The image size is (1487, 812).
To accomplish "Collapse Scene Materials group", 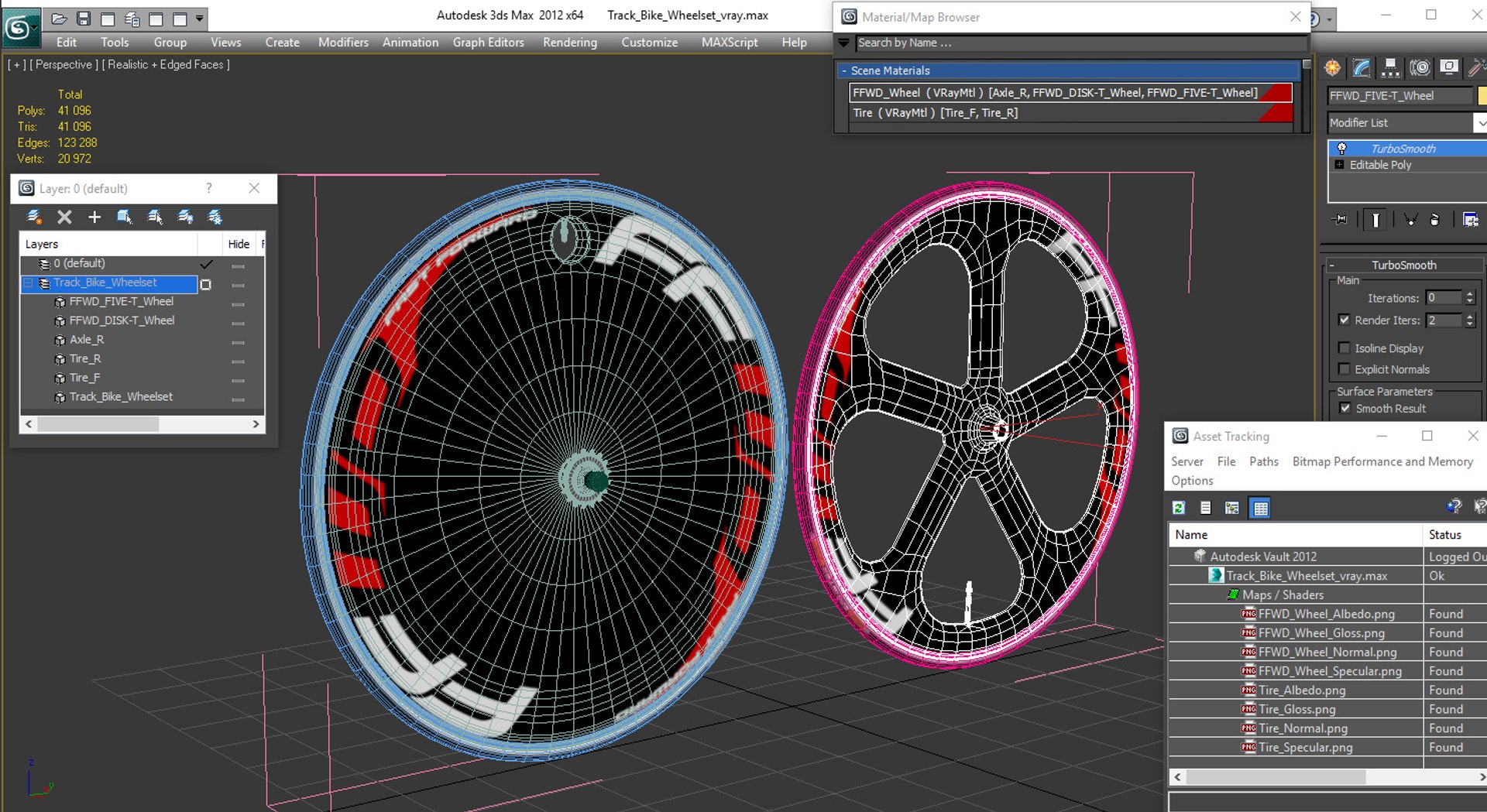I will click(844, 70).
